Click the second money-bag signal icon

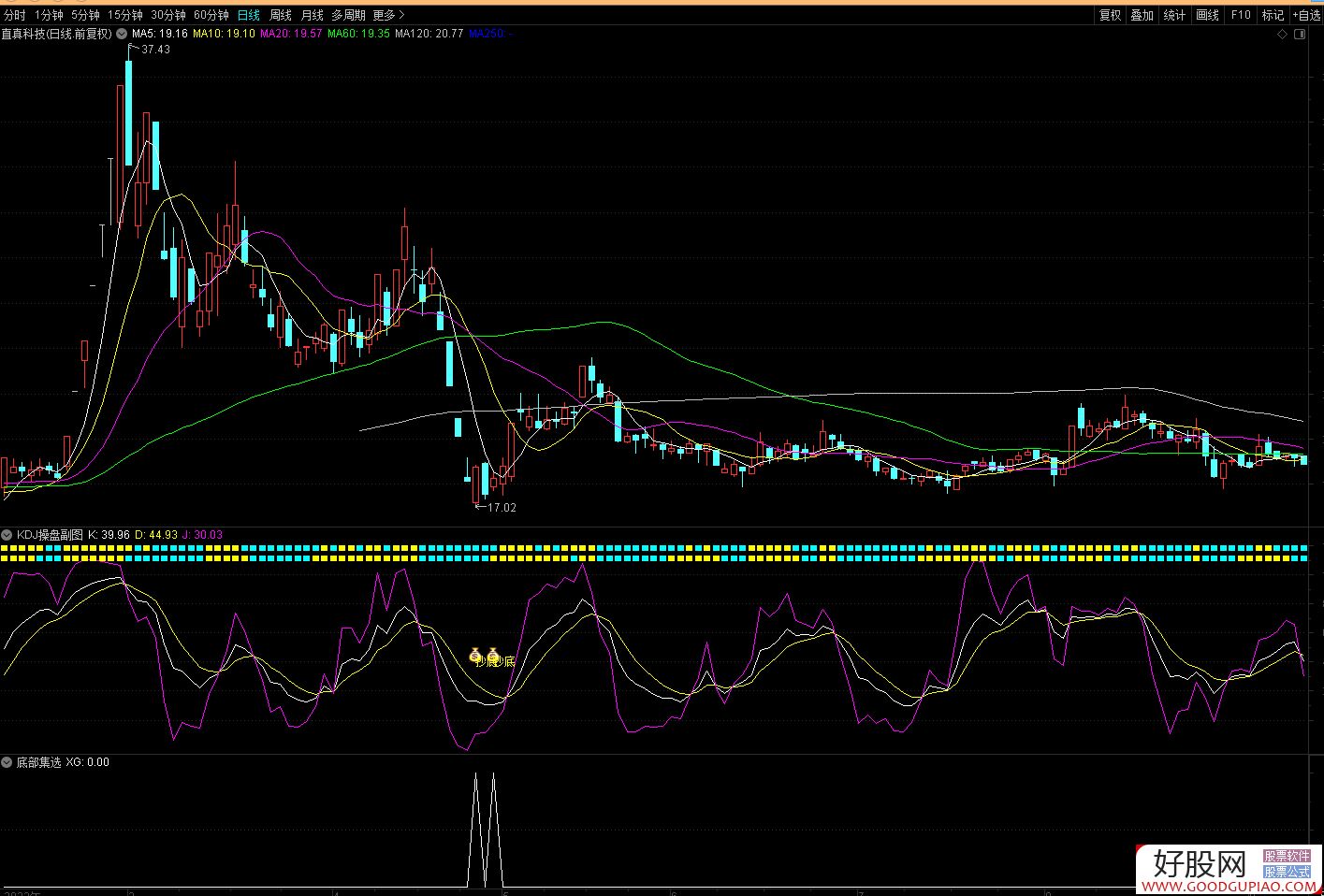(x=492, y=653)
